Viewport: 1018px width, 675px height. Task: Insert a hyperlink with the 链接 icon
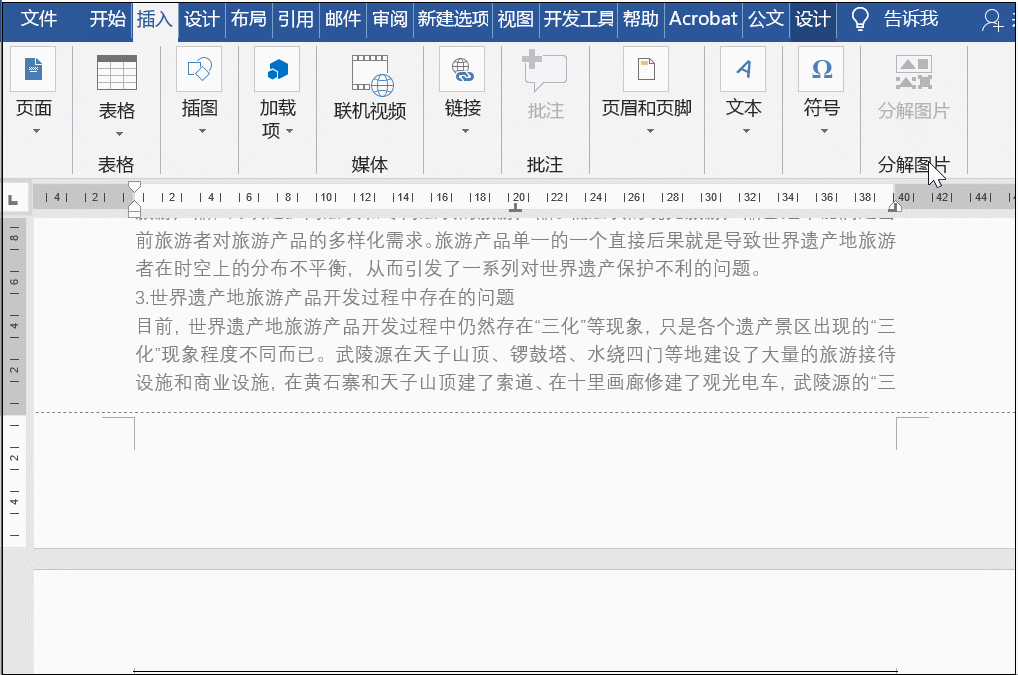(x=462, y=70)
